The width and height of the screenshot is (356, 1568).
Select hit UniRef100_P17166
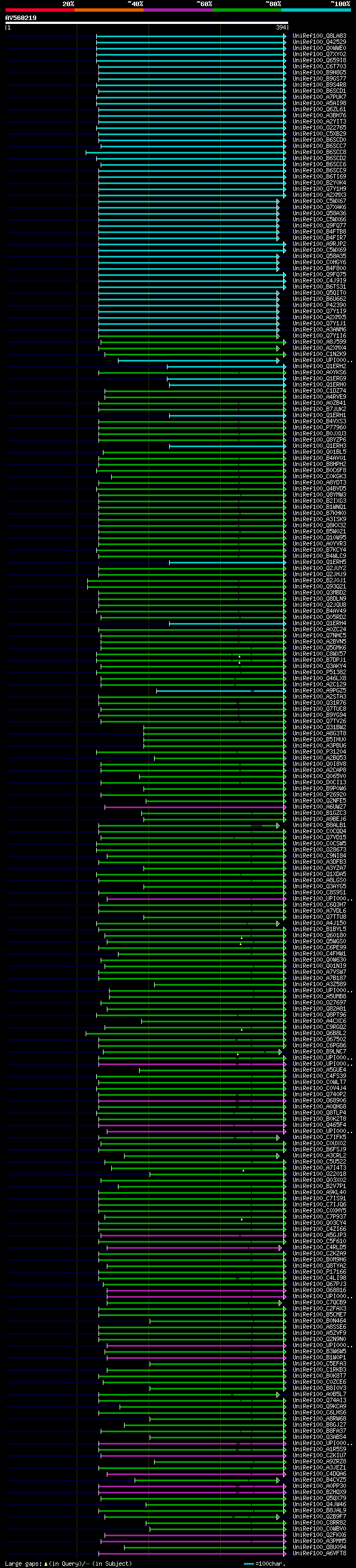(319, 1272)
